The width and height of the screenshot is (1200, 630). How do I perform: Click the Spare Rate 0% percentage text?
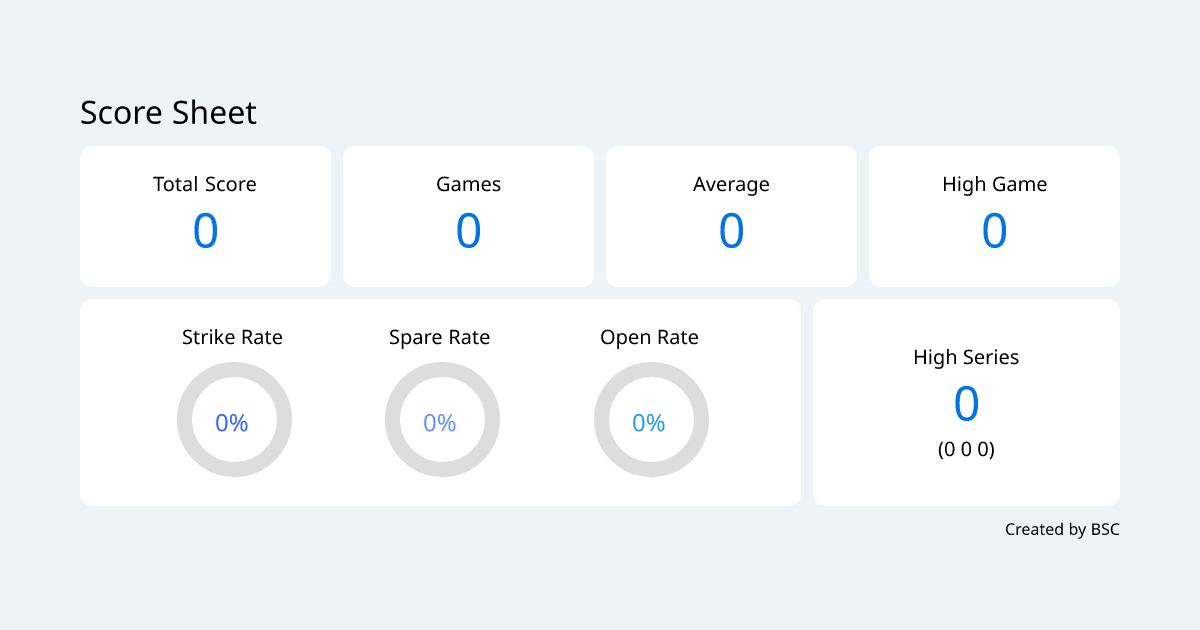(440, 423)
